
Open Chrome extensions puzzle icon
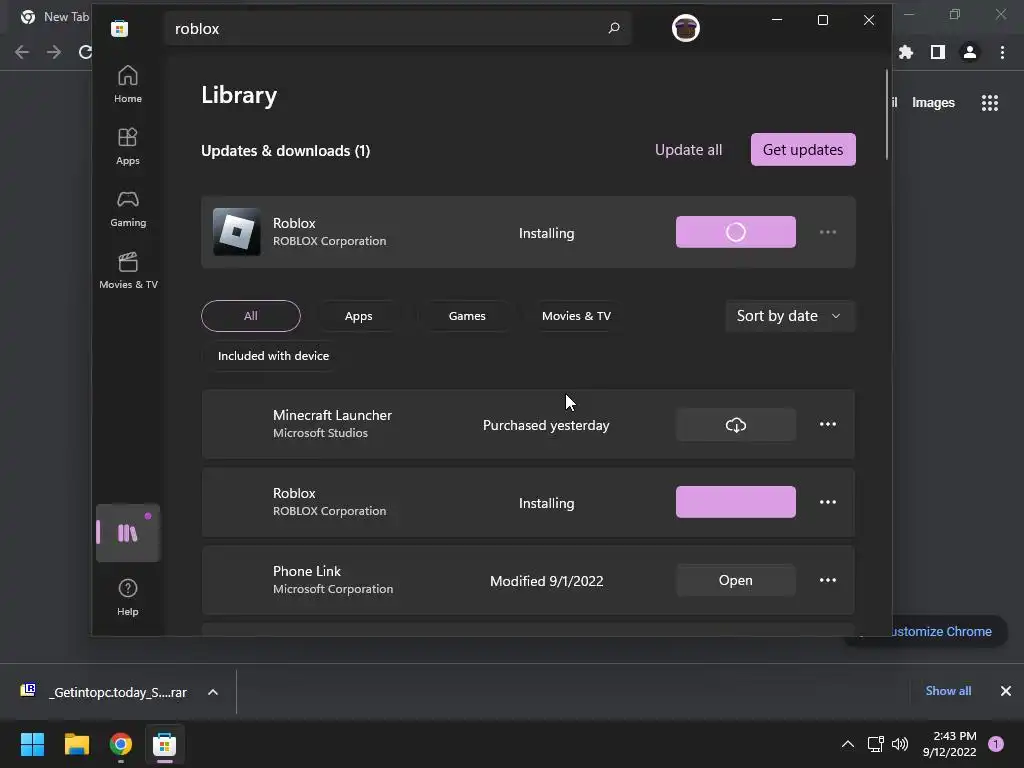coord(905,52)
